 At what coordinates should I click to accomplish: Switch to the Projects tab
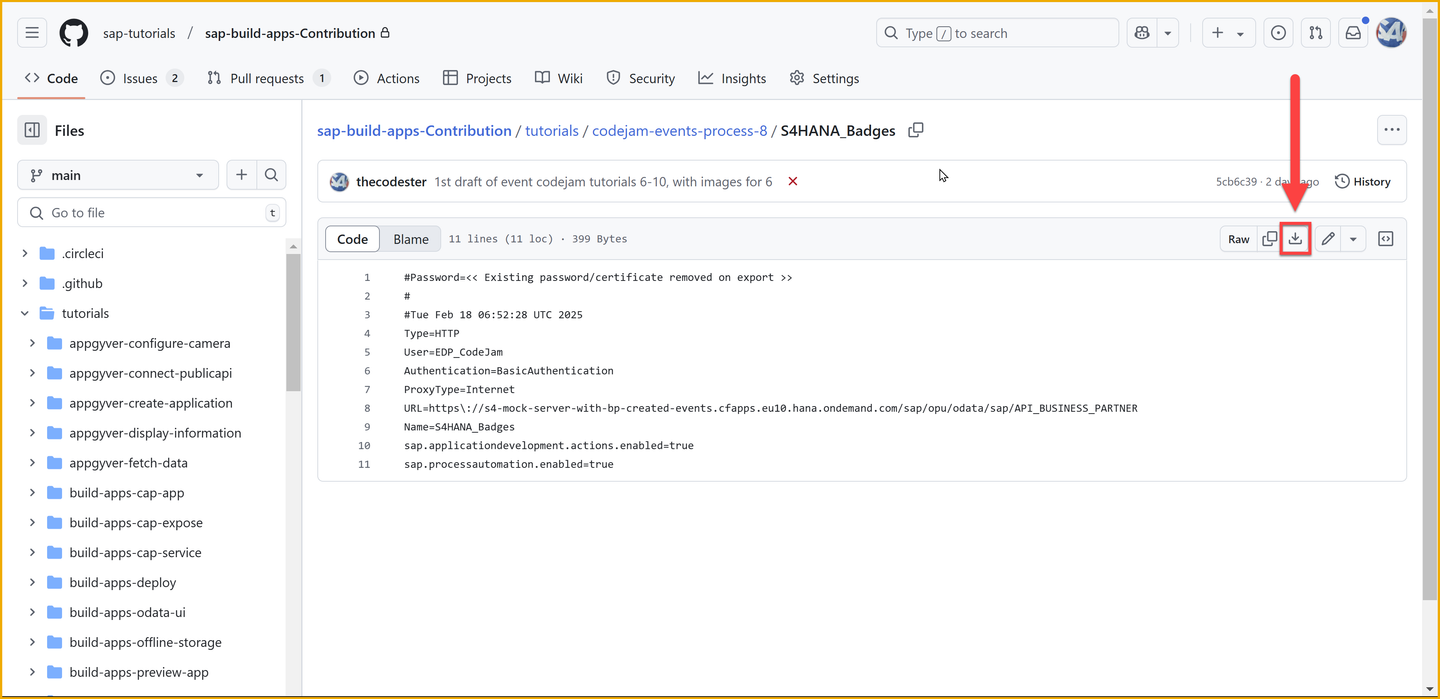(477, 78)
